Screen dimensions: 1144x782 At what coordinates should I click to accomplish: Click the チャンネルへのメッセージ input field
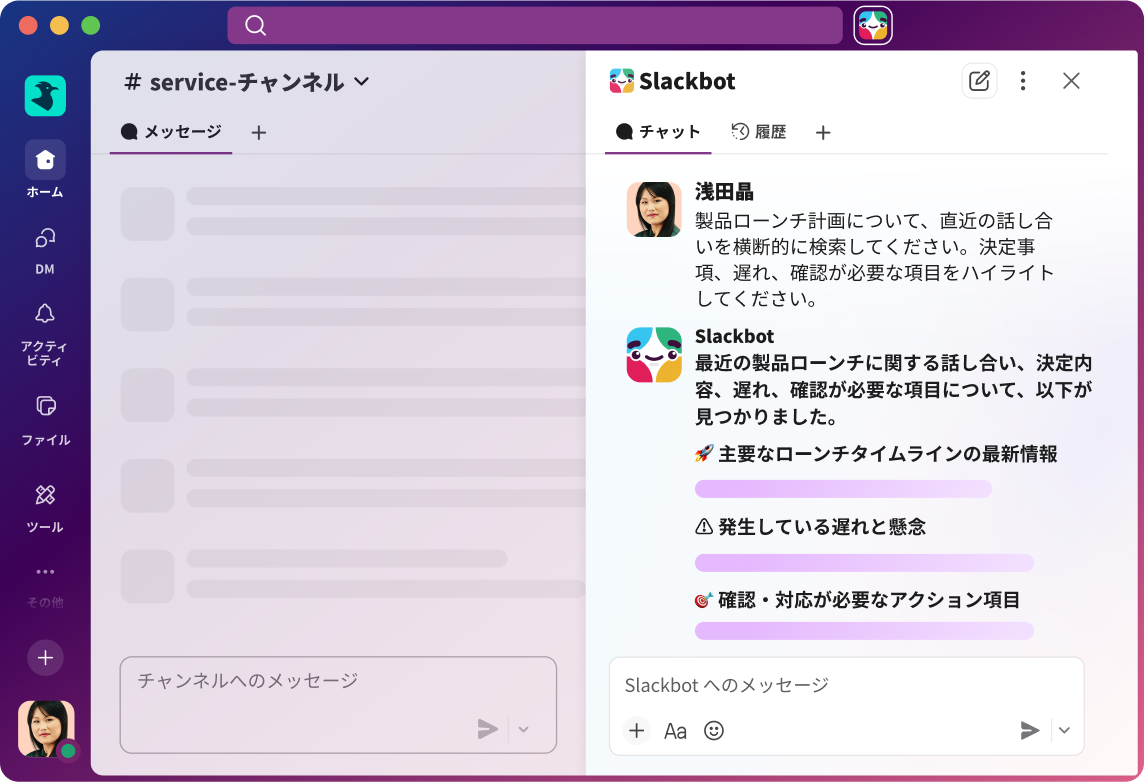[x=339, y=705]
